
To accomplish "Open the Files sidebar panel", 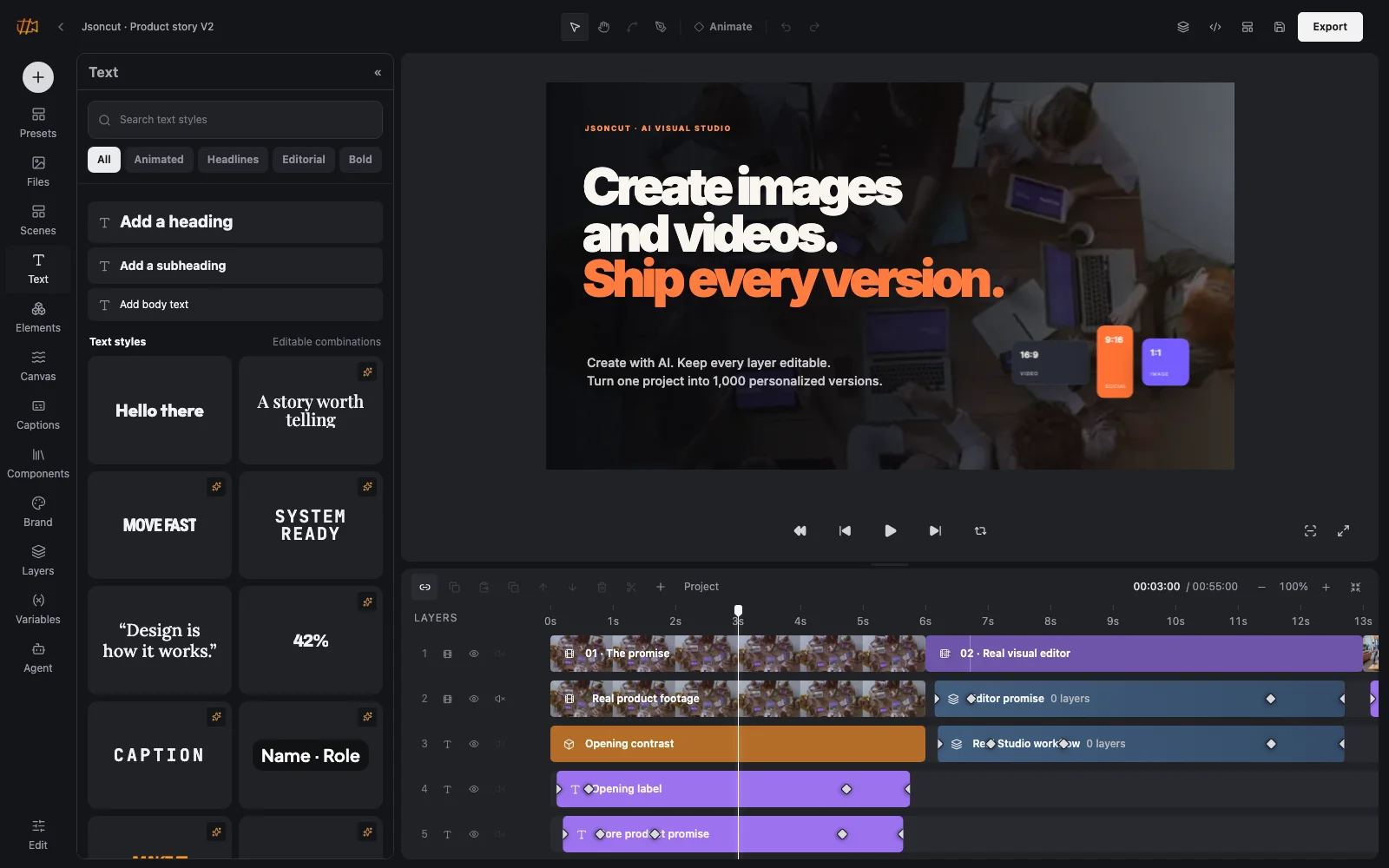I will tap(38, 172).
